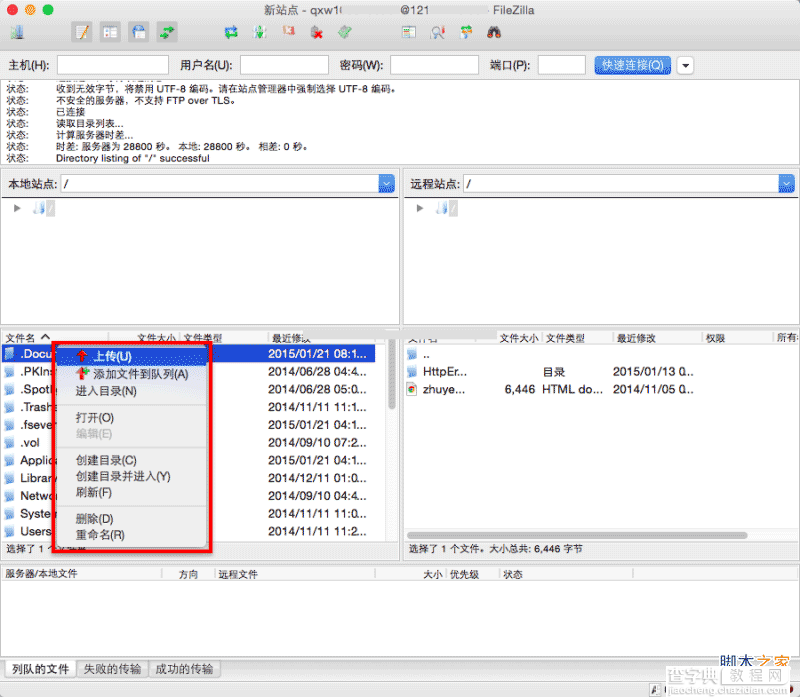Viewport: 800px width, 697px height.
Task: Sort remote list by 文件类型 header
Action: [x=577, y=338]
